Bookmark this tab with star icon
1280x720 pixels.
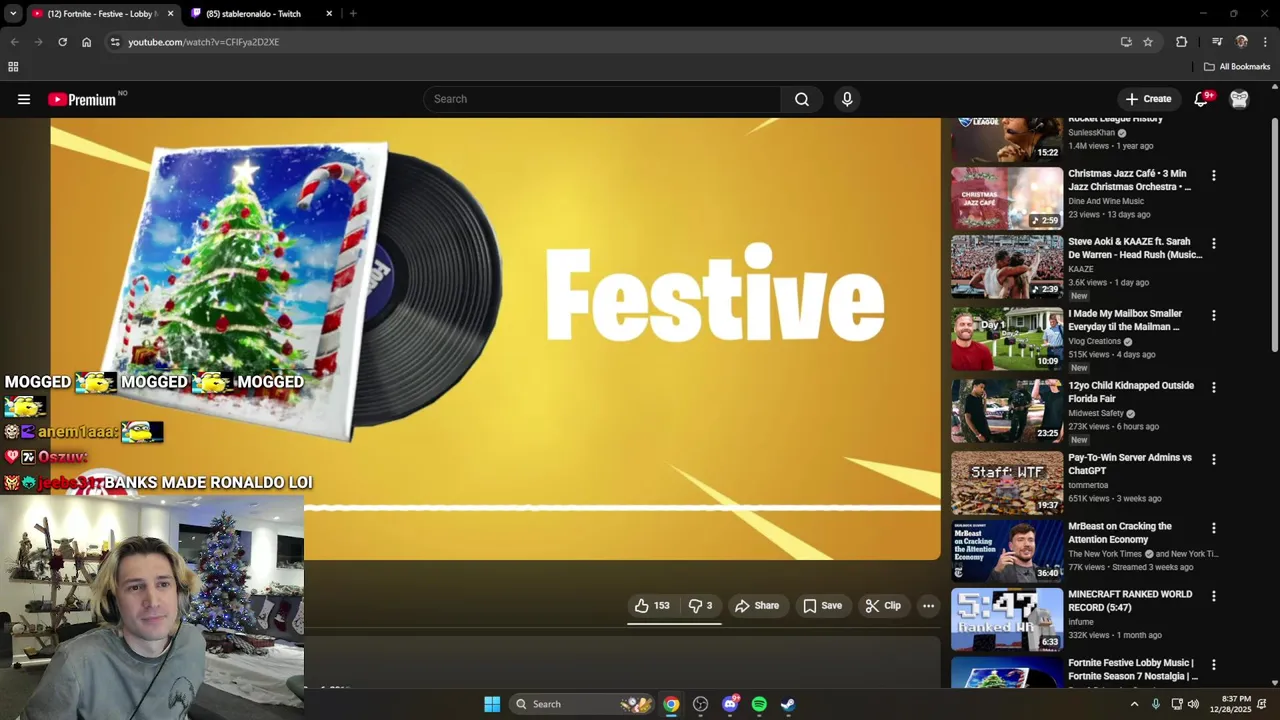coord(1148,42)
